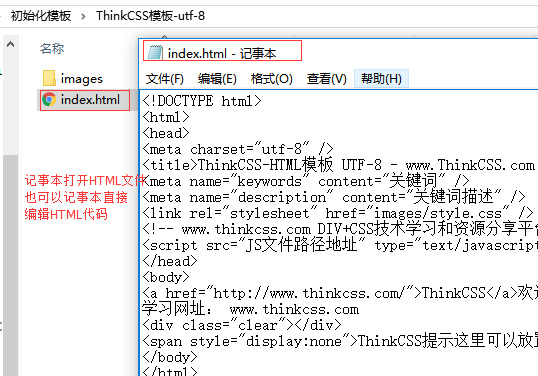Open the 编辑(E) menu in Notepad

(x=217, y=79)
